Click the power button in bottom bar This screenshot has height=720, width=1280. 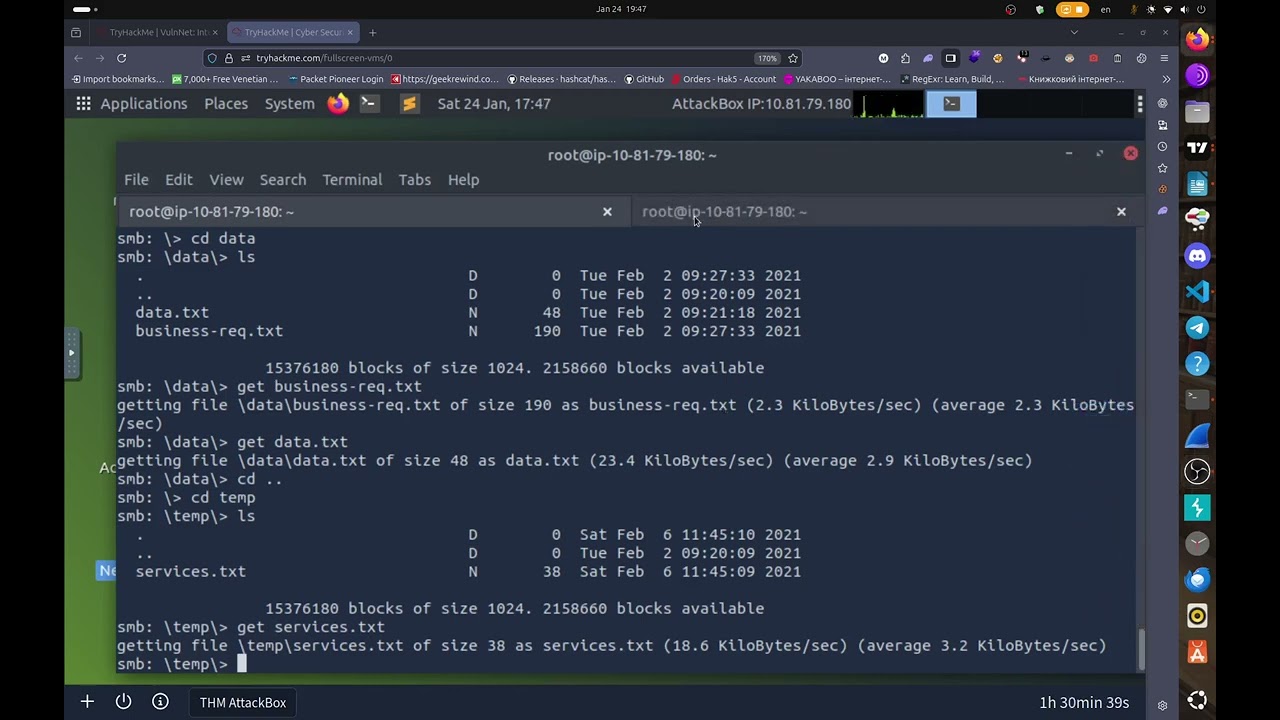(123, 702)
